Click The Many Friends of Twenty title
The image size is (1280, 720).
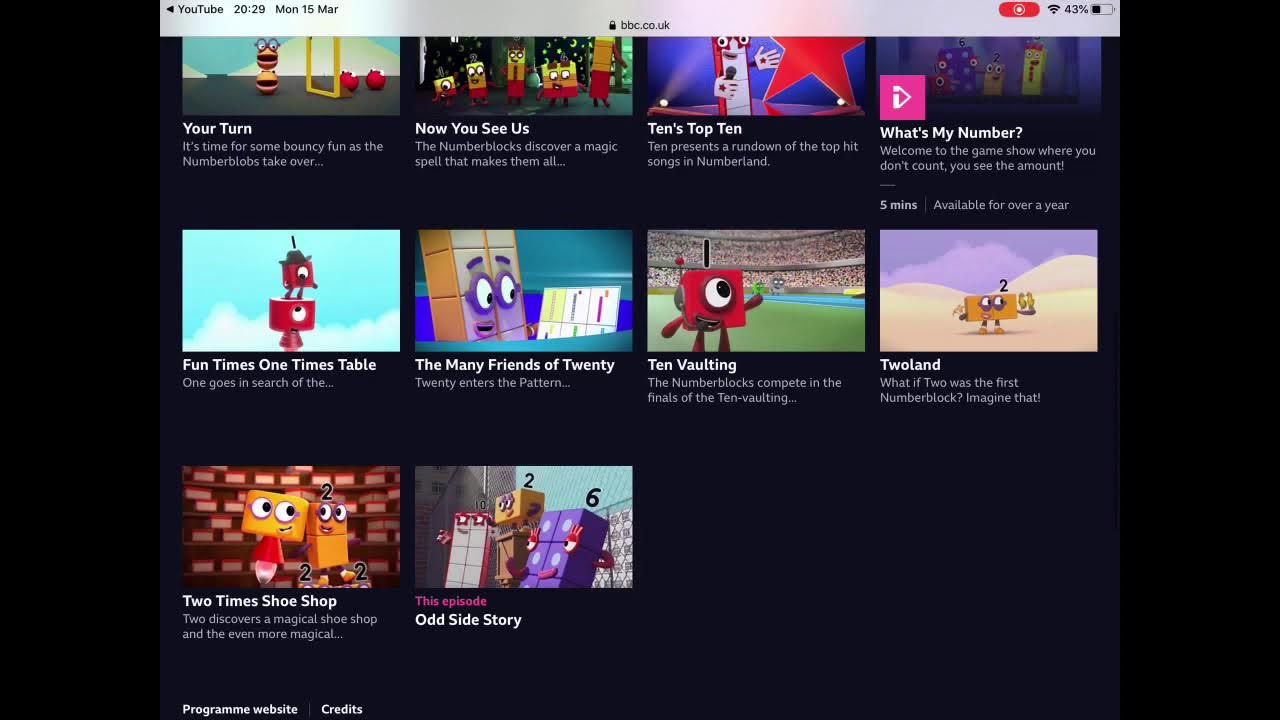[x=515, y=365]
